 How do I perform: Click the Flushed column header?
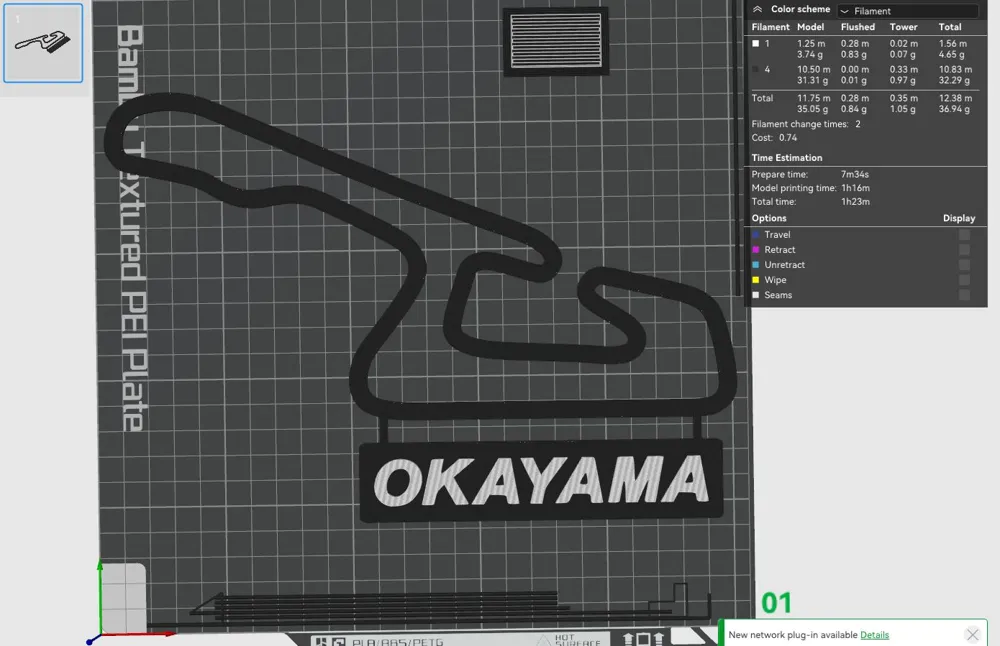pyautogui.click(x=858, y=27)
